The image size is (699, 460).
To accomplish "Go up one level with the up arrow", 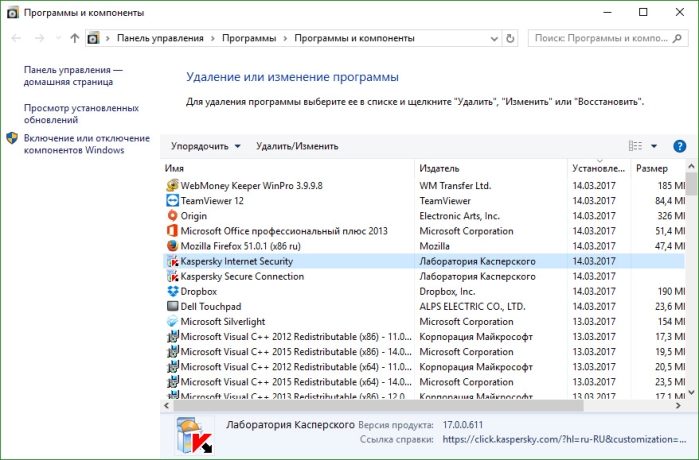I will (x=74, y=38).
